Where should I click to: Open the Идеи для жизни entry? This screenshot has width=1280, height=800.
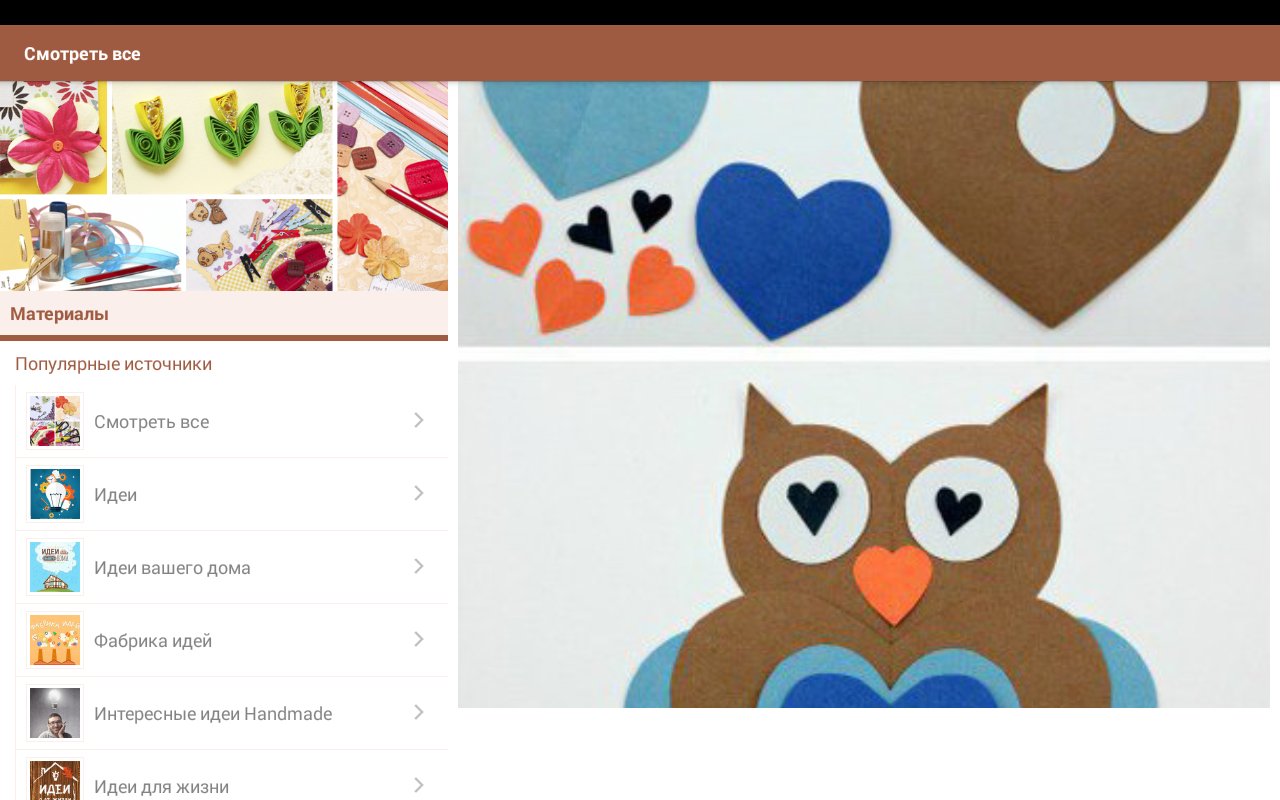(232, 781)
